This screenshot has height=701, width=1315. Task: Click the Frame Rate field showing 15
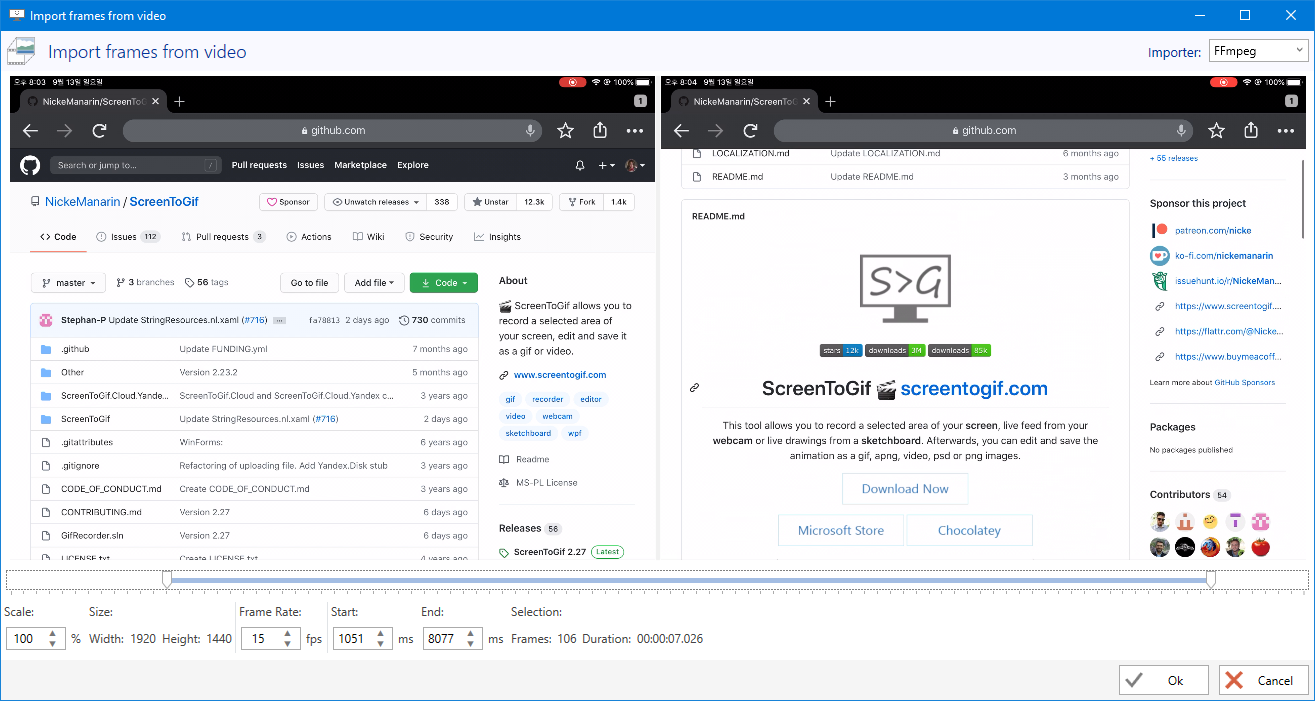pos(260,638)
